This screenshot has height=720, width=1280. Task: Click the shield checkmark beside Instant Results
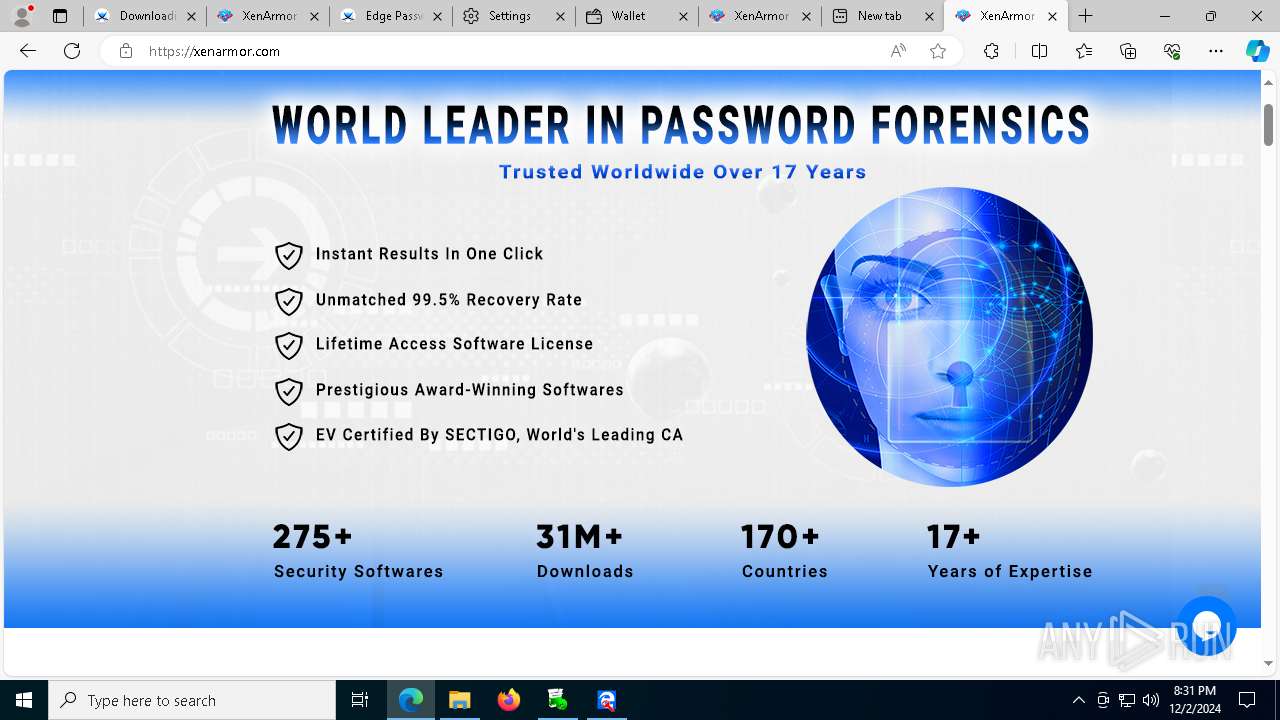pyautogui.click(x=289, y=255)
